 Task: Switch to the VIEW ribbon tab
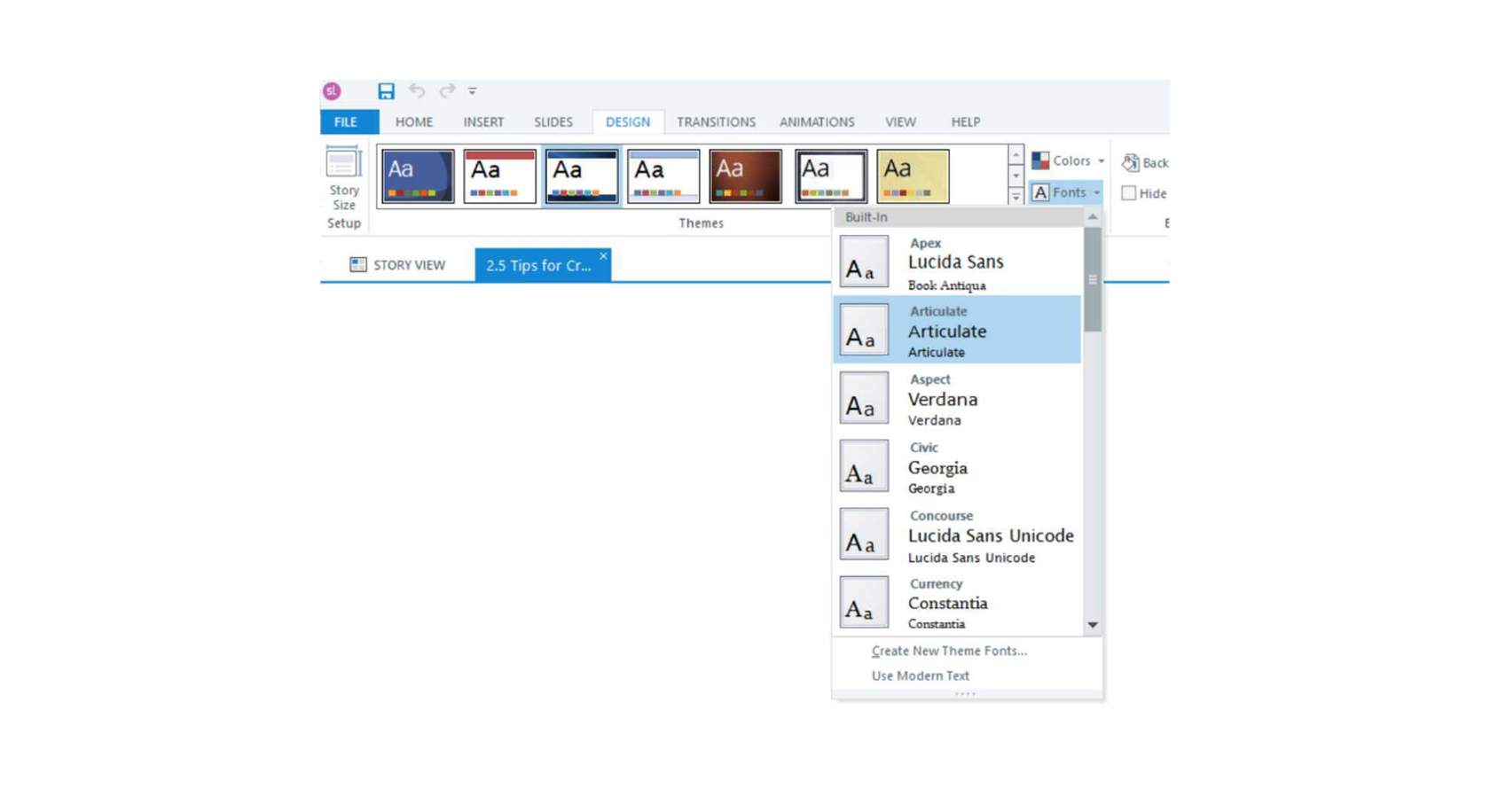[900, 121]
